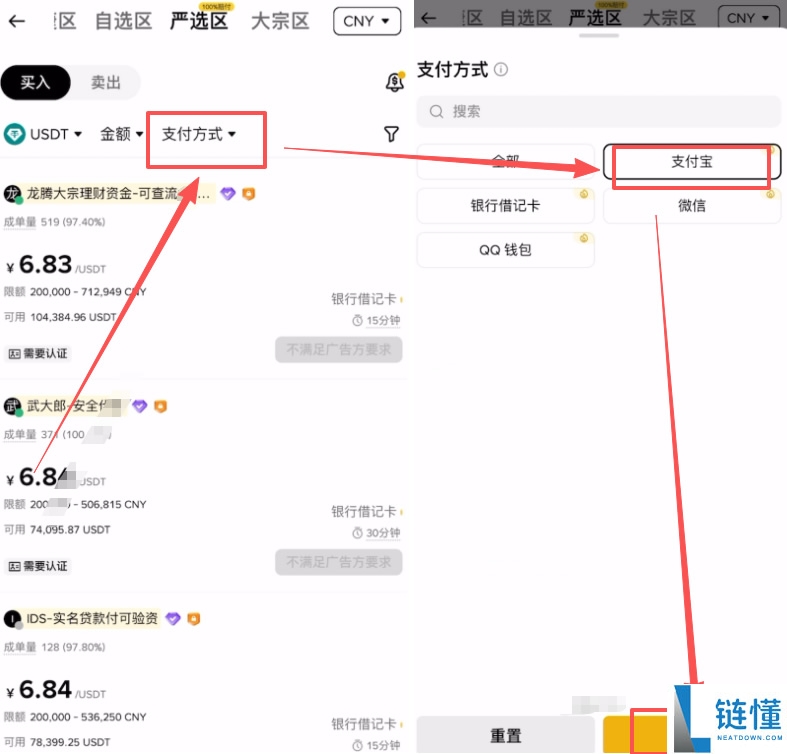Open the filter funnel icon

click(391, 134)
